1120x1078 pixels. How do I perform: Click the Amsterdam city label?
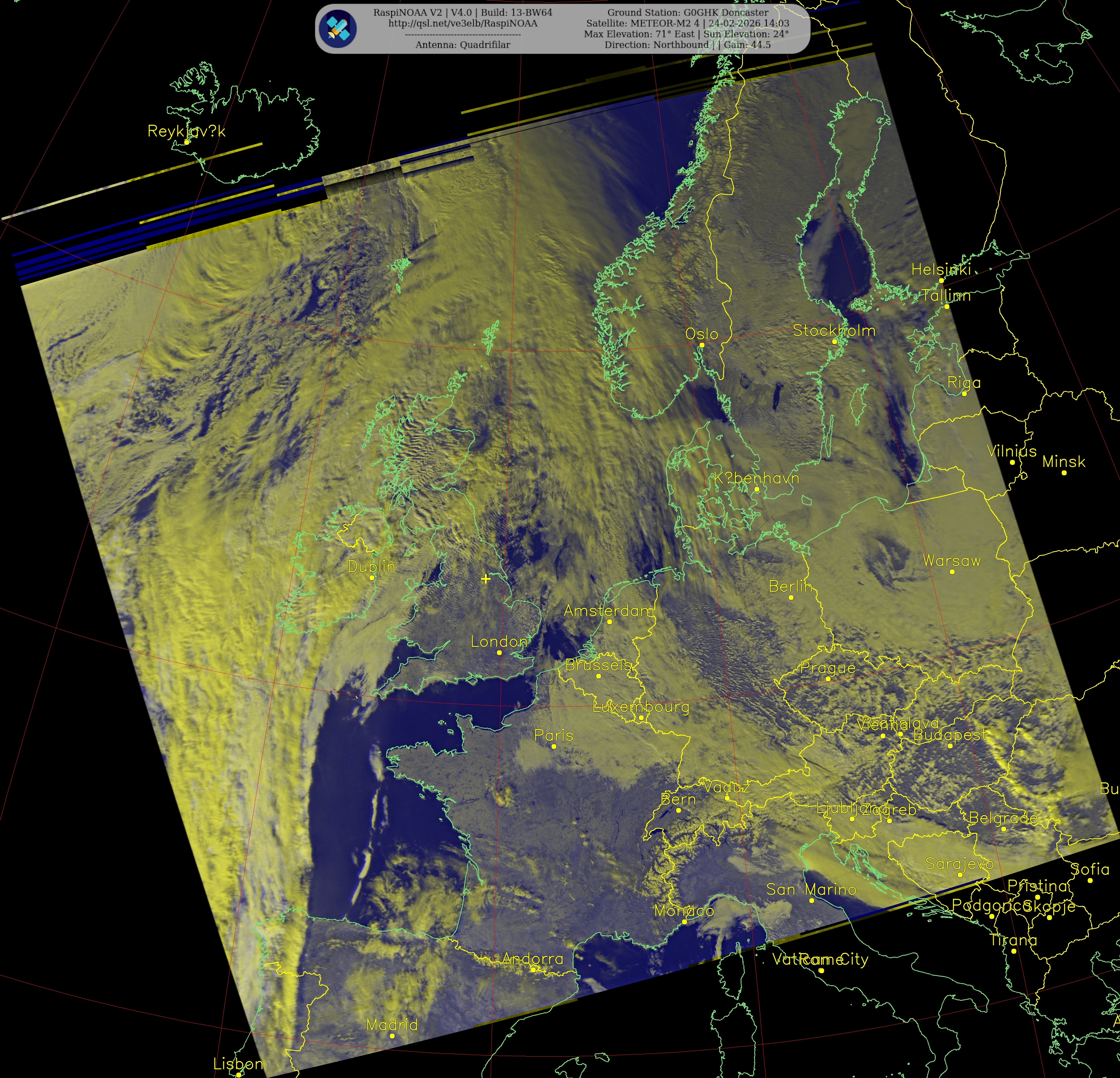(609, 611)
